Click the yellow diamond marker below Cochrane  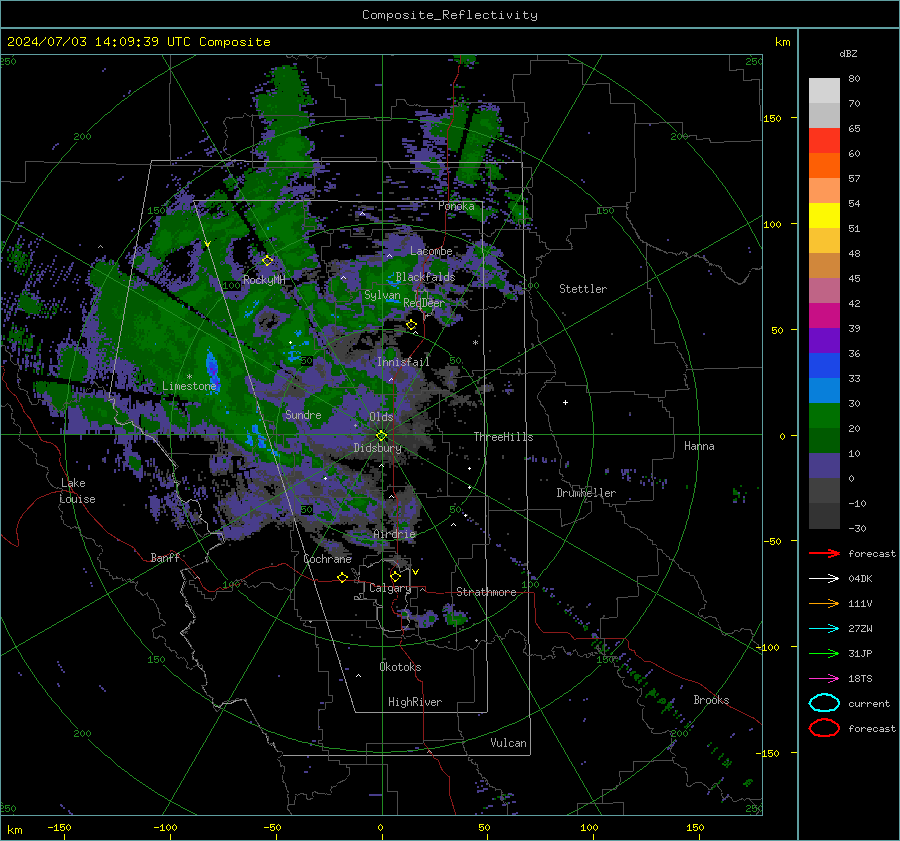point(343,577)
